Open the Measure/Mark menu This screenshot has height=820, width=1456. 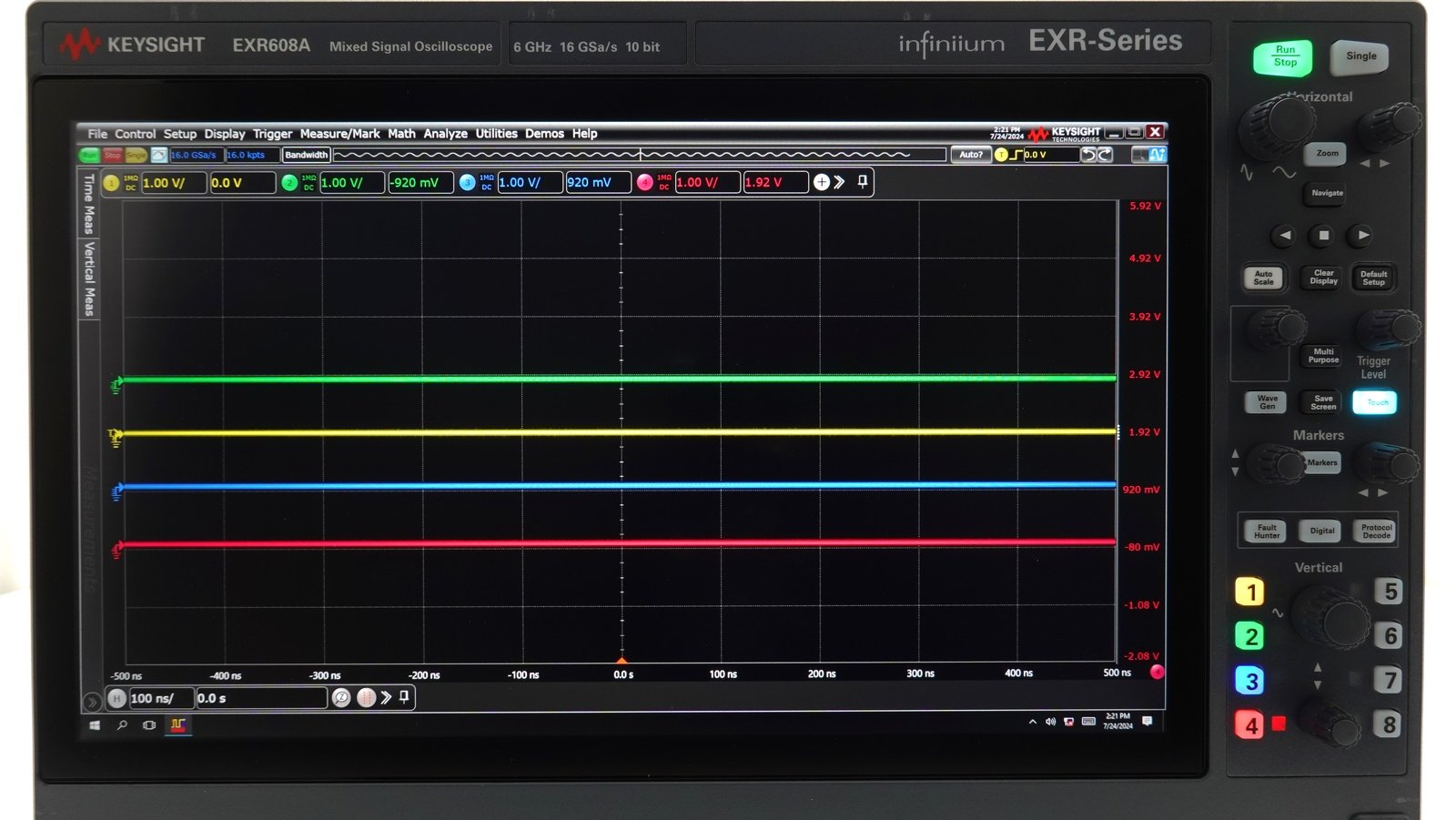pyautogui.click(x=339, y=134)
